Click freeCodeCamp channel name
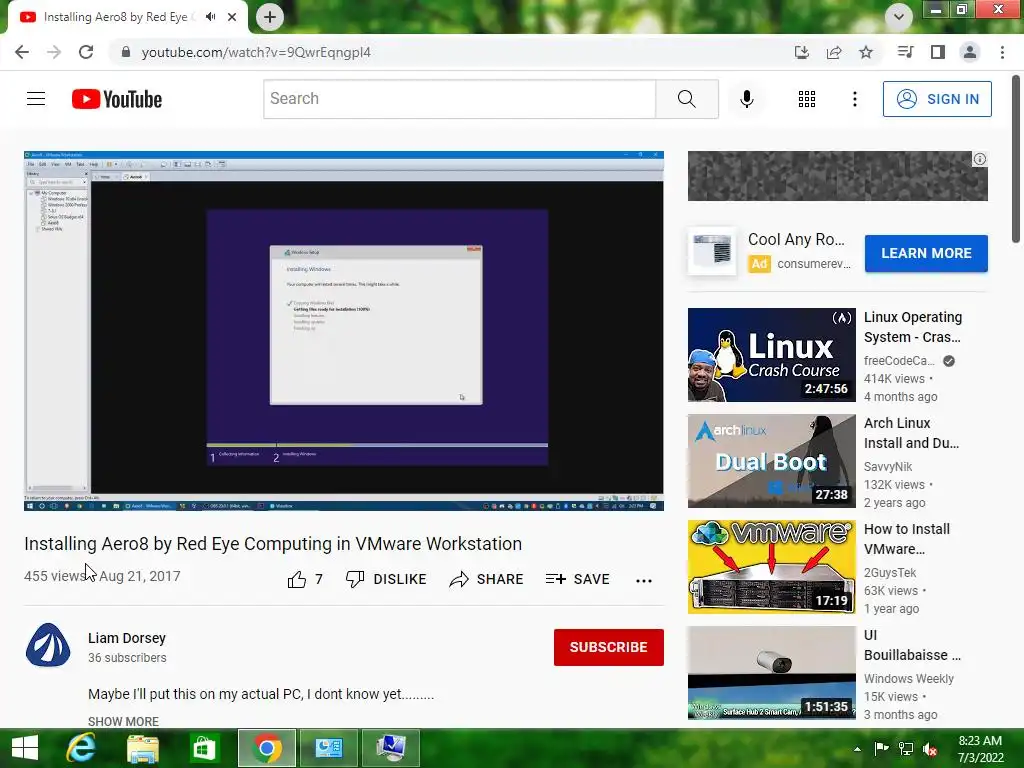The height and width of the screenshot is (768, 1024). pyautogui.click(x=899, y=360)
